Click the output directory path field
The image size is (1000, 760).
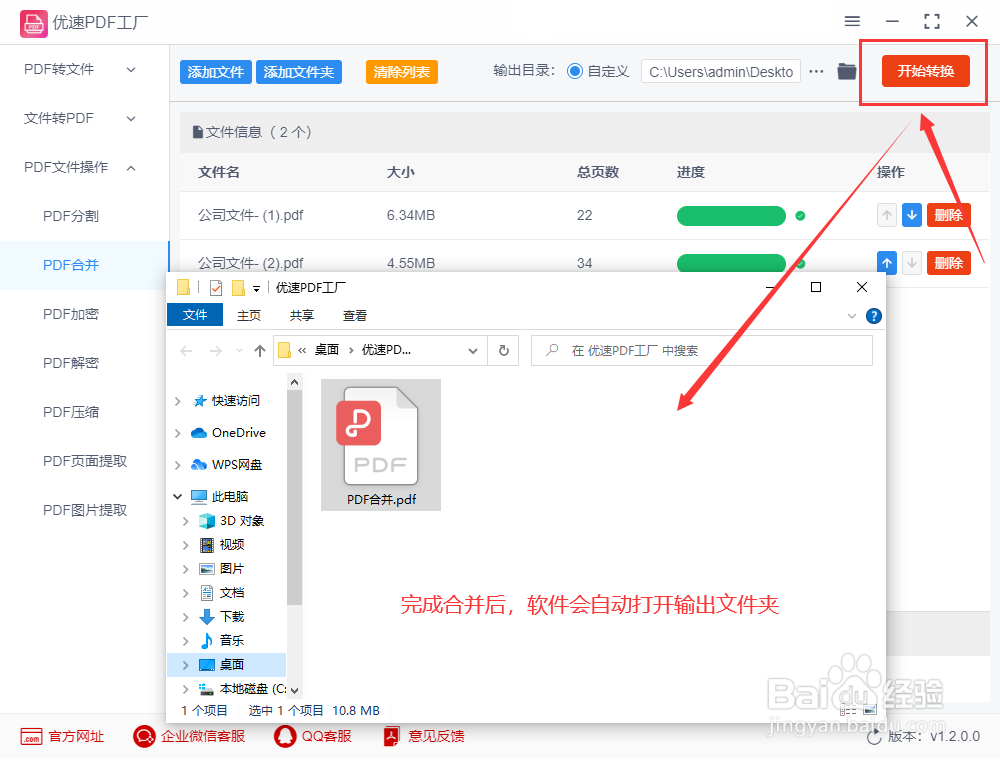tap(721, 72)
